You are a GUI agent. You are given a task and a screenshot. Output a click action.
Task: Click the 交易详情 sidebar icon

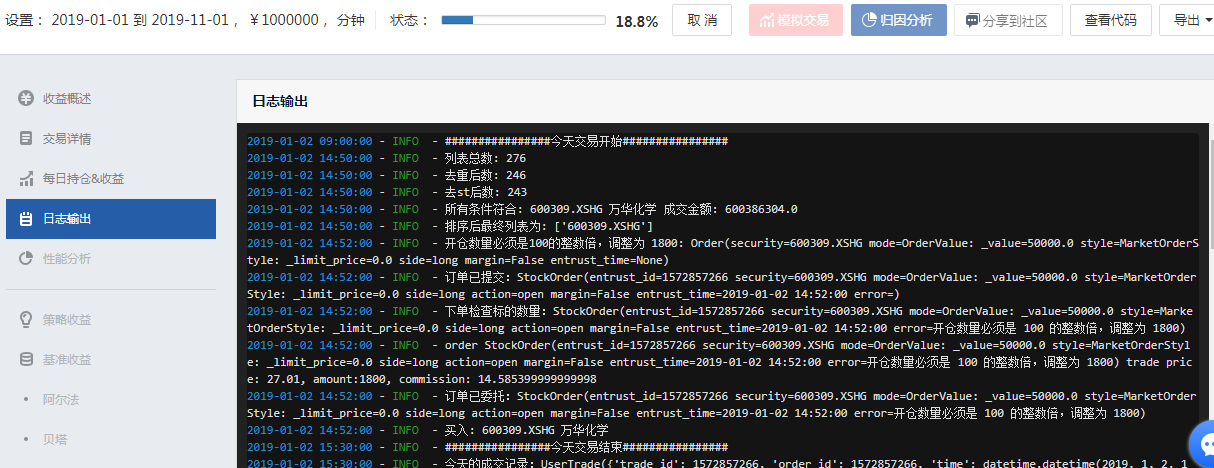pos(27,138)
